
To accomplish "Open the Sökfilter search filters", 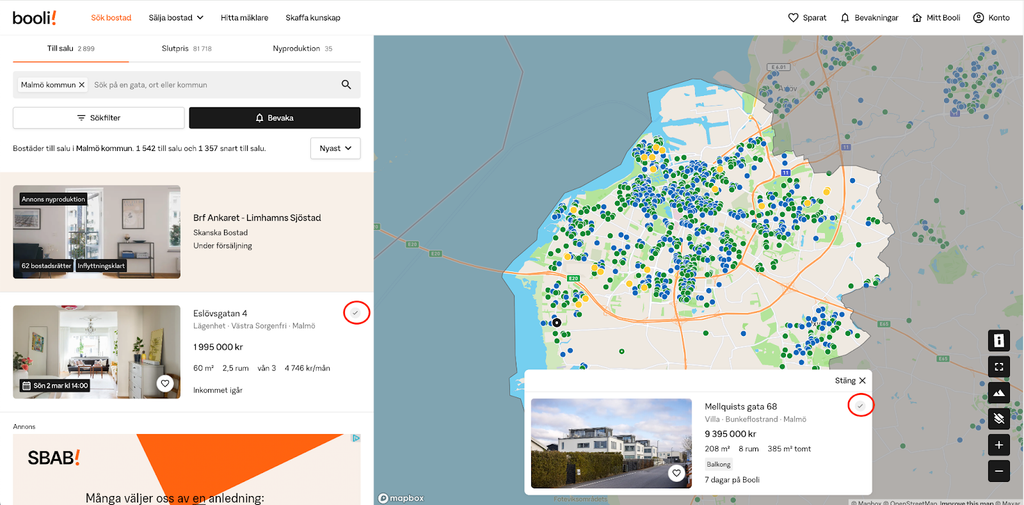I will [x=99, y=118].
